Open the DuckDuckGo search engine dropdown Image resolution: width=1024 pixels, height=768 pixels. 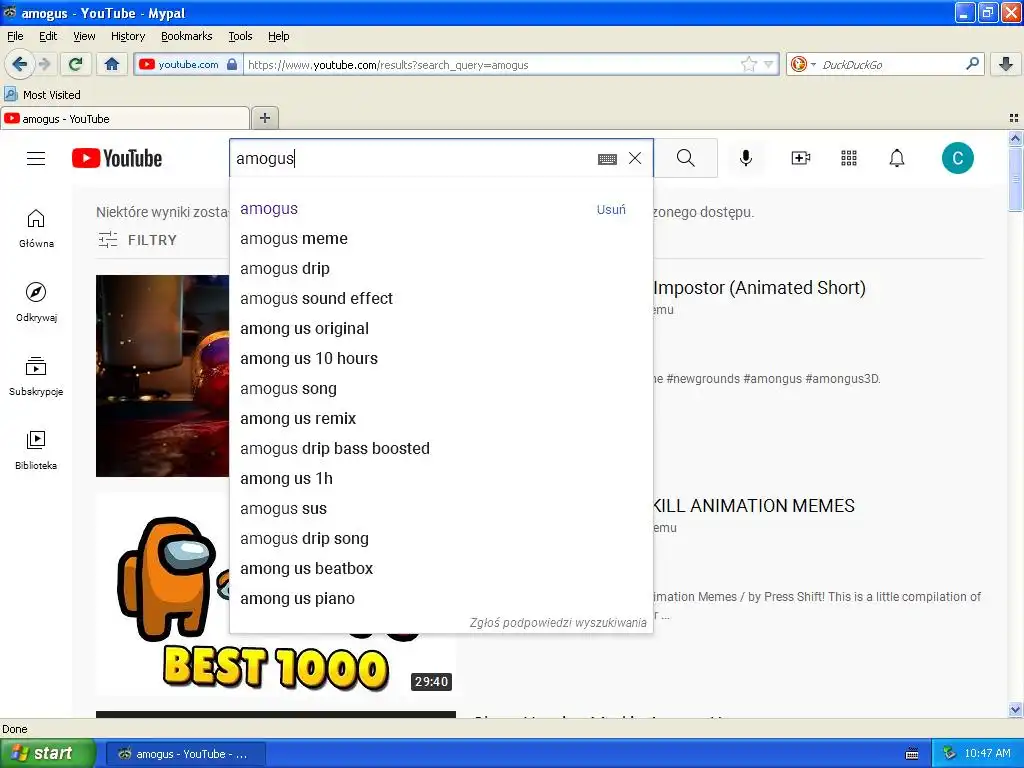click(x=803, y=64)
